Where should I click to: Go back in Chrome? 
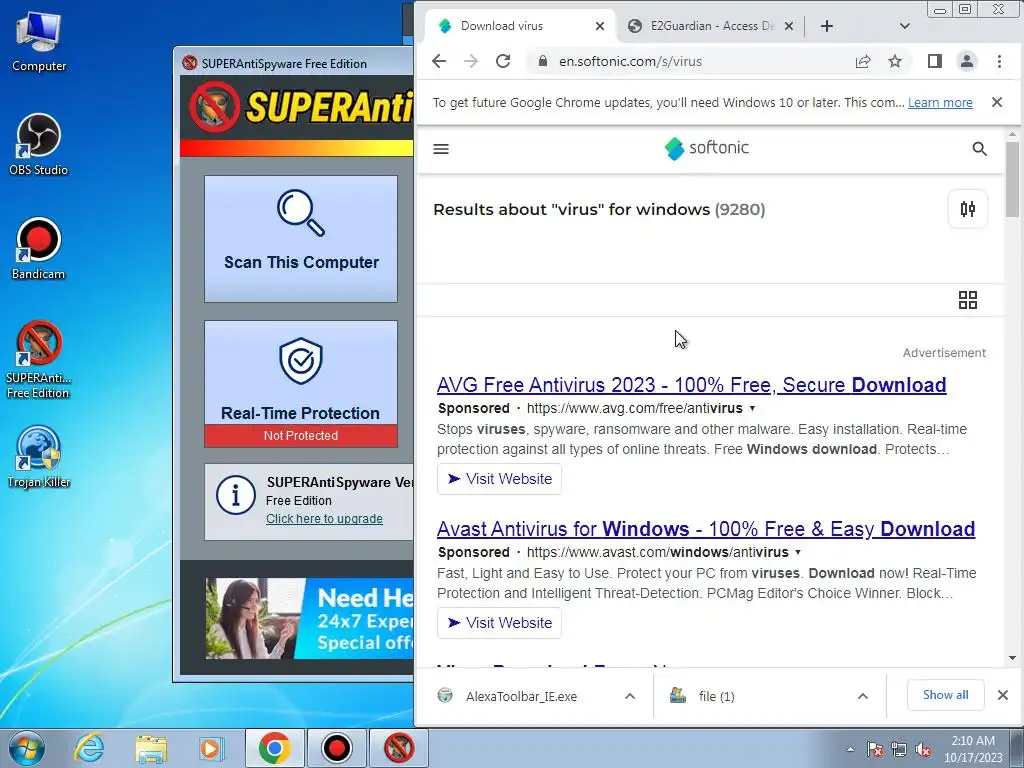[x=439, y=61]
